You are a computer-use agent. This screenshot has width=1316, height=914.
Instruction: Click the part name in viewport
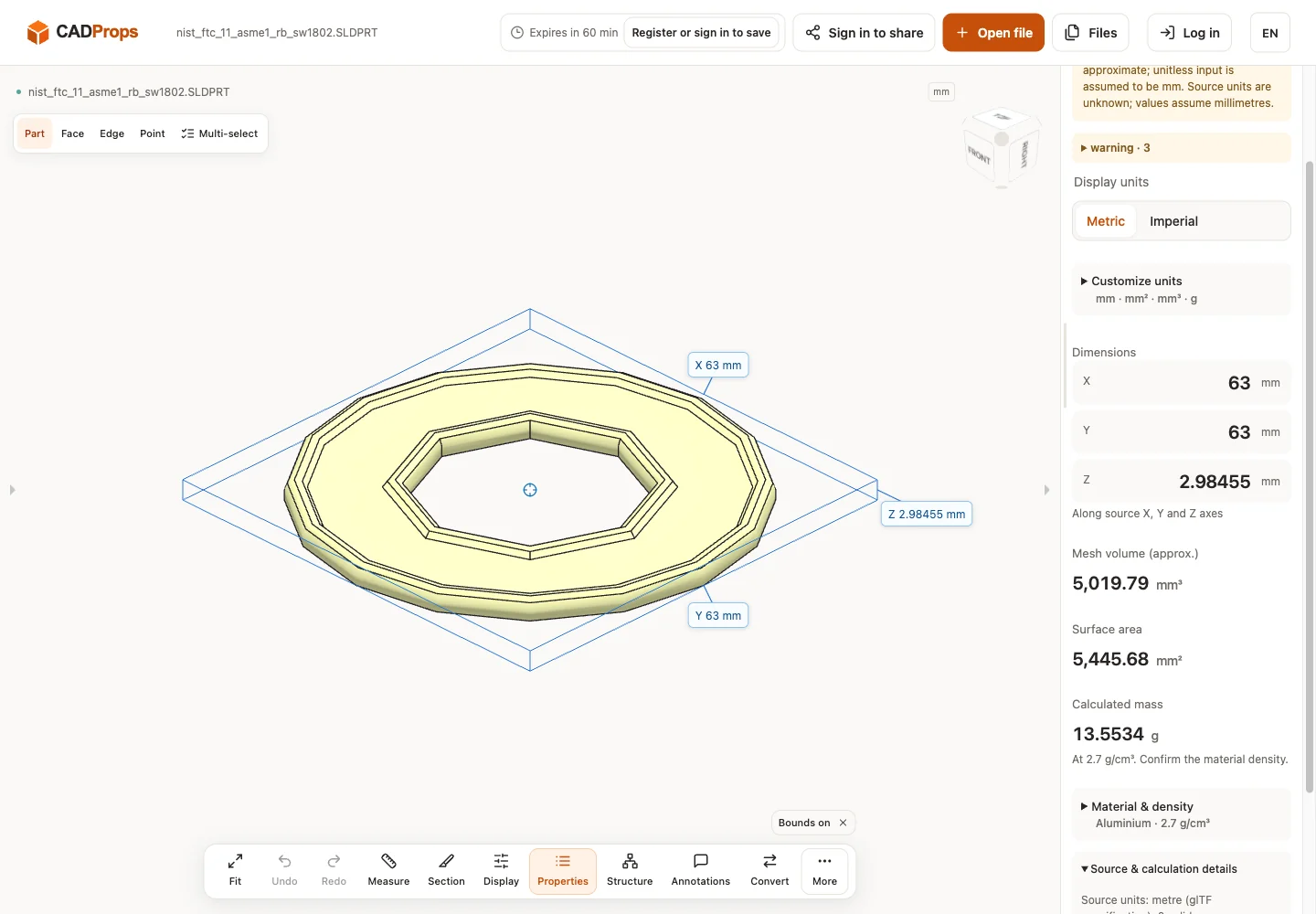pos(129,92)
